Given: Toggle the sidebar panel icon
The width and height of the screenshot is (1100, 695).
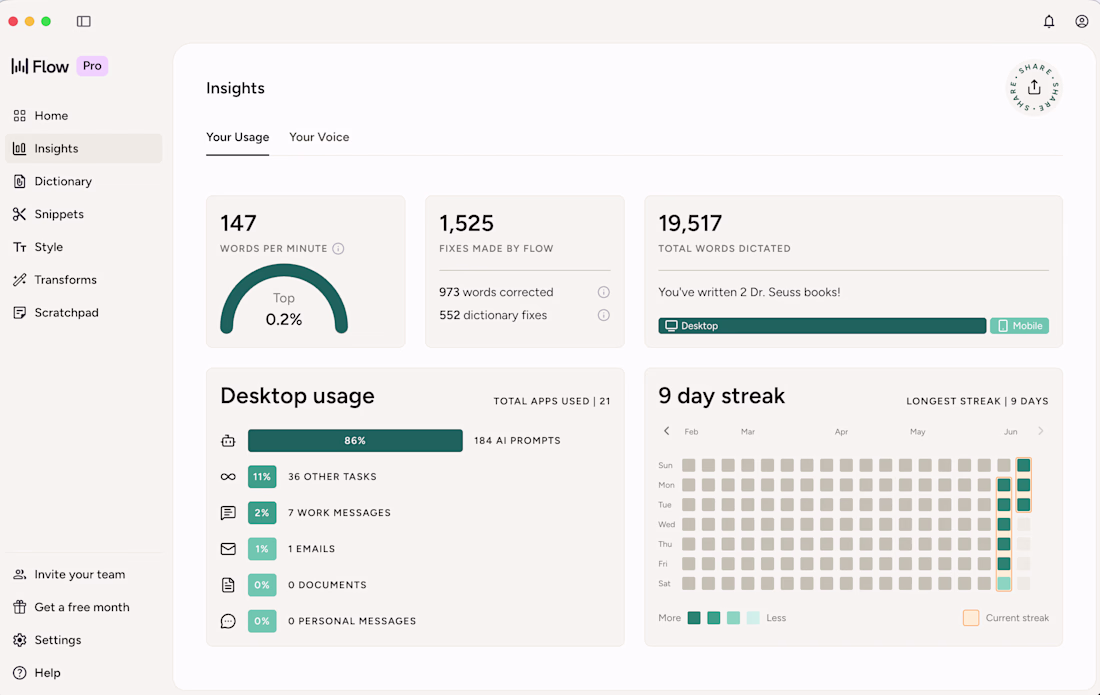Looking at the screenshot, I should tap(83, 21).
